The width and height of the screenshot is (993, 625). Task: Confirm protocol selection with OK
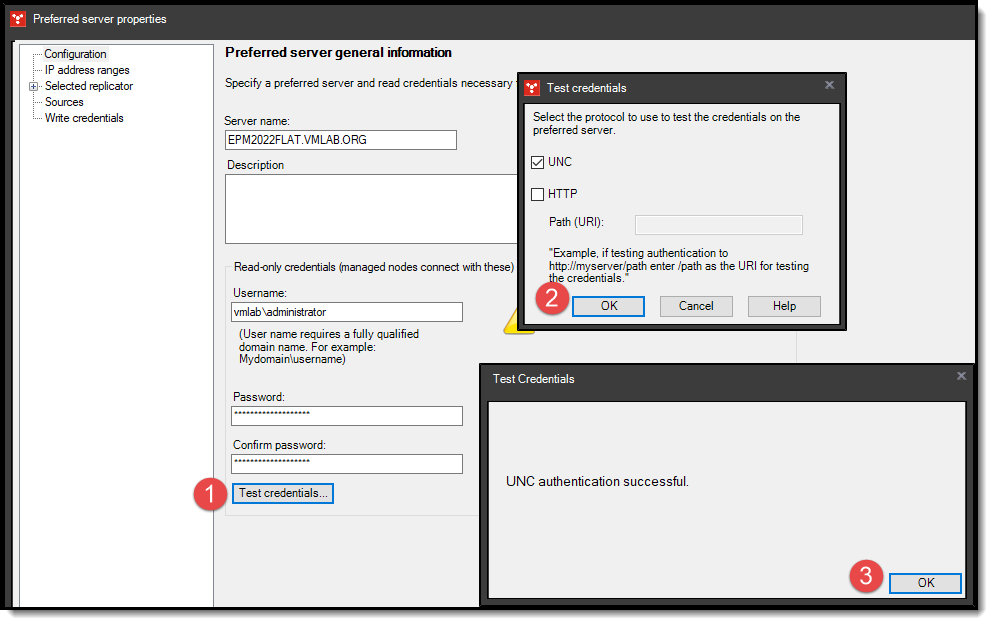pyautogui.click(x=608, y=306)
